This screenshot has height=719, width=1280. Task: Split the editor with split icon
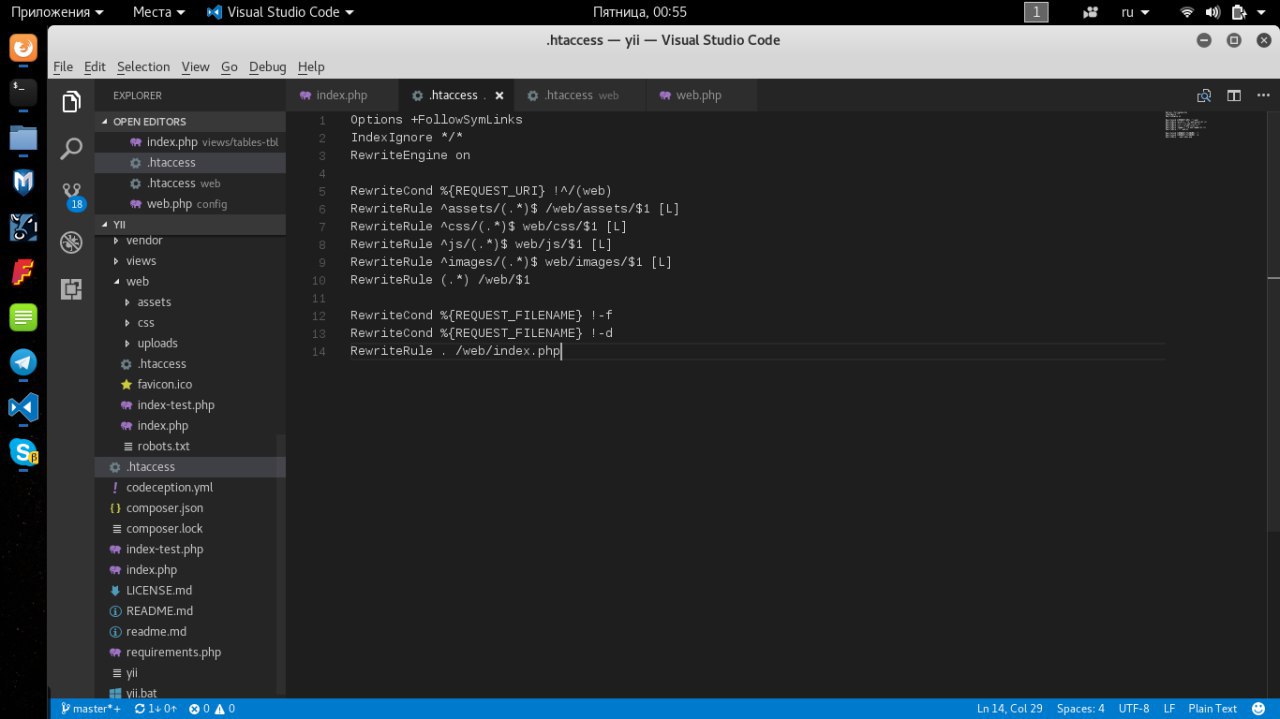click(1234, 96)
